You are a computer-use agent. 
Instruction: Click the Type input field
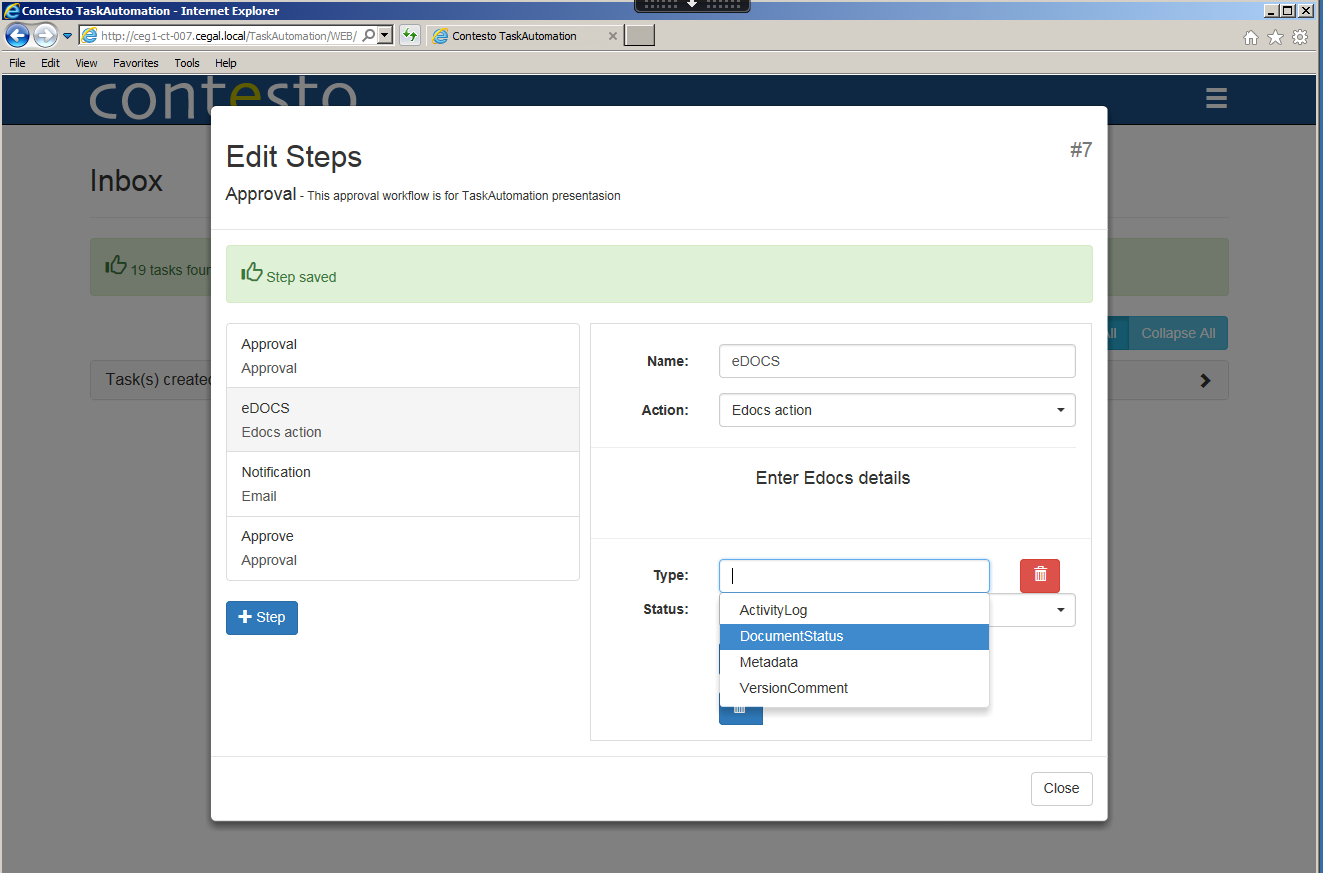point(854,576)
